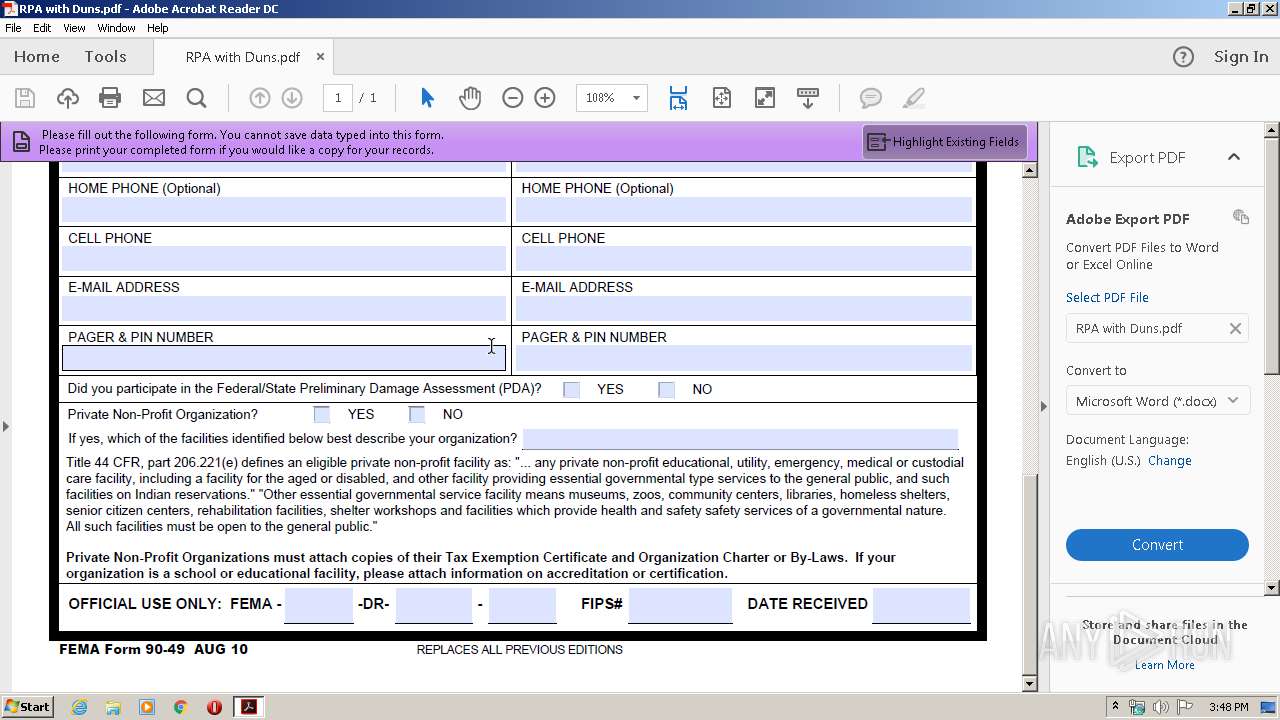
Task: Open the File menu
Action: 13,28
